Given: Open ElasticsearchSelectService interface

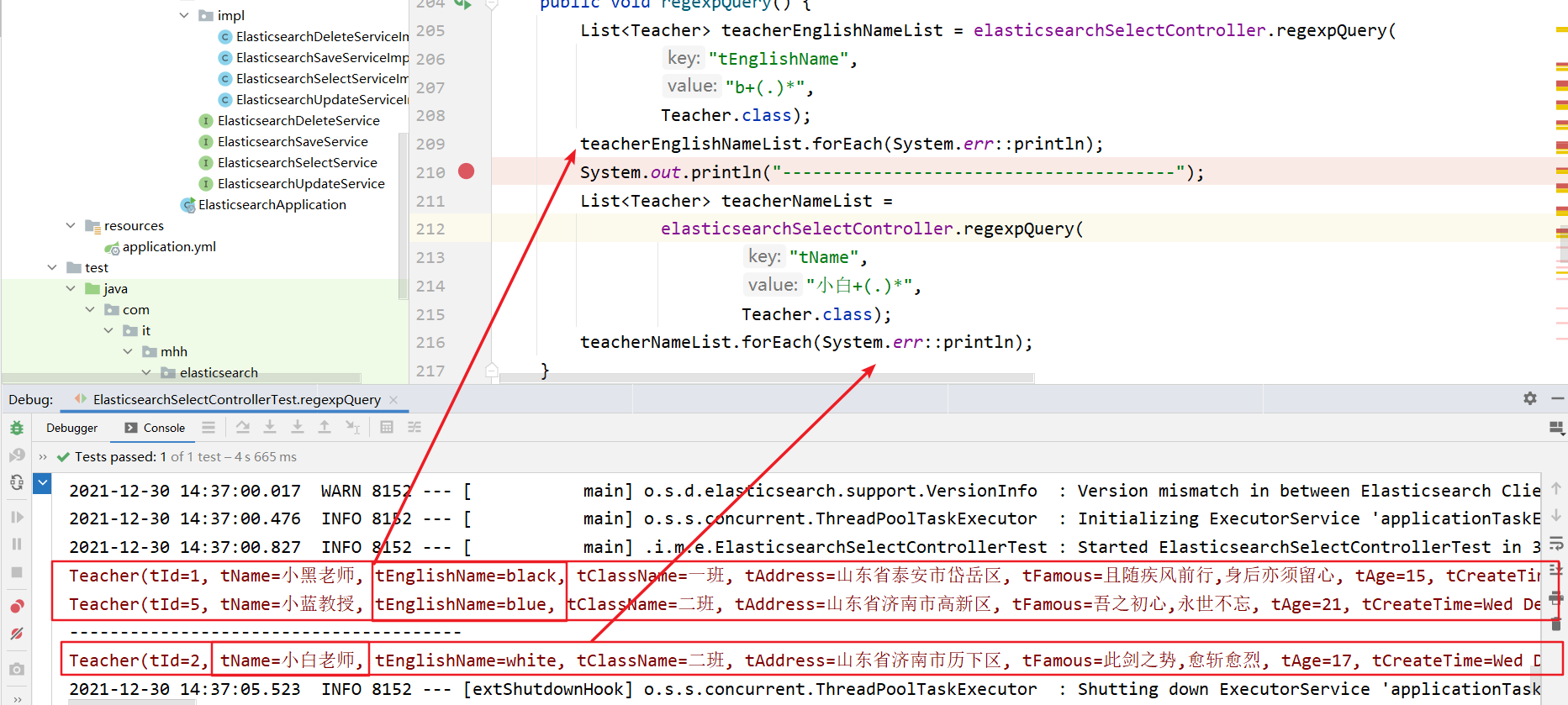Looking at the screenshot, I should (x=288, y=162).
